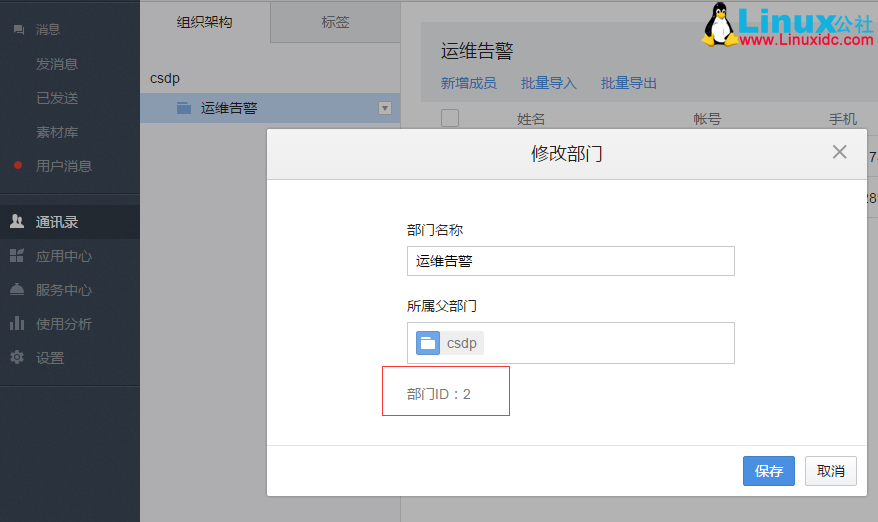Select 运维告警 department in the tree
This screenshot has width=878, height=522.
[229, 108]
